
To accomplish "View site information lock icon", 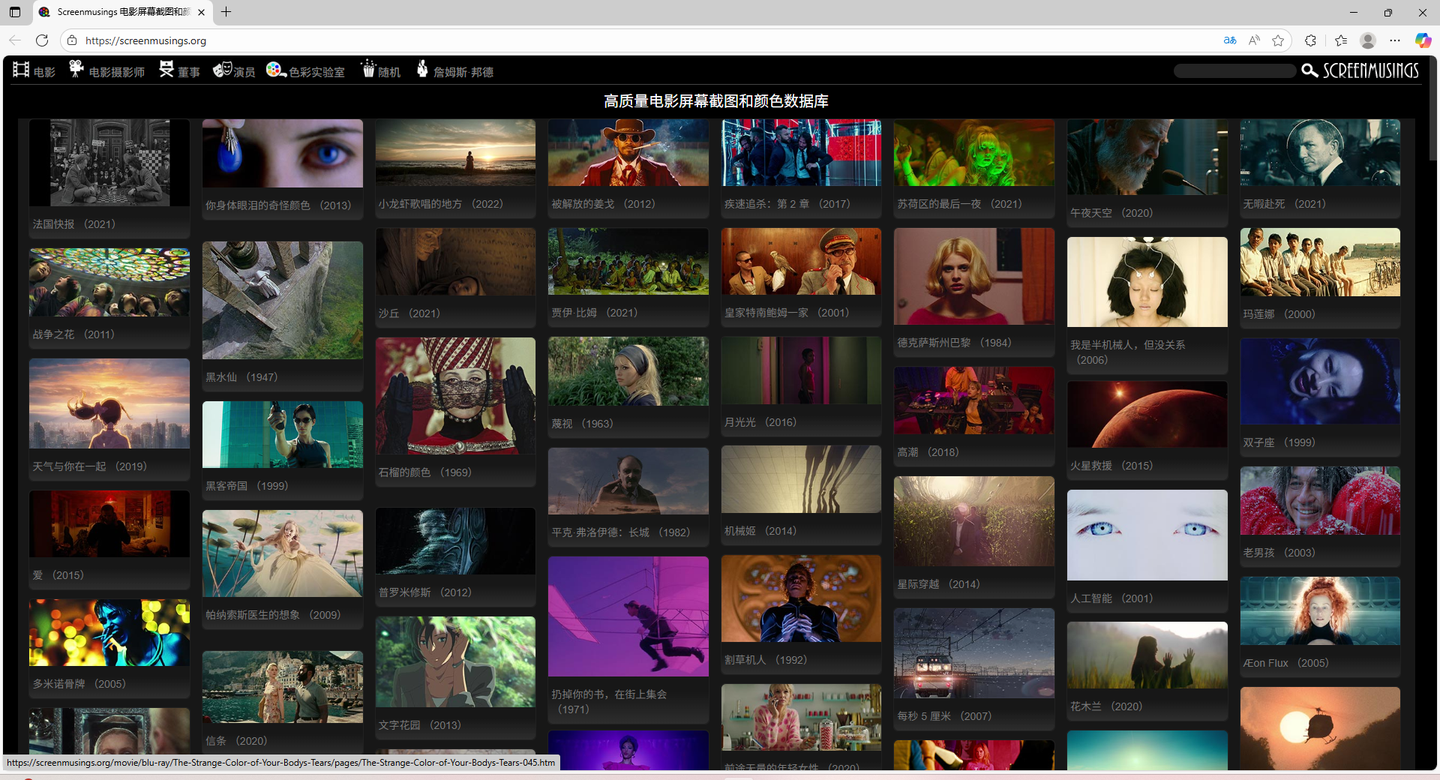I will point(71,40).
